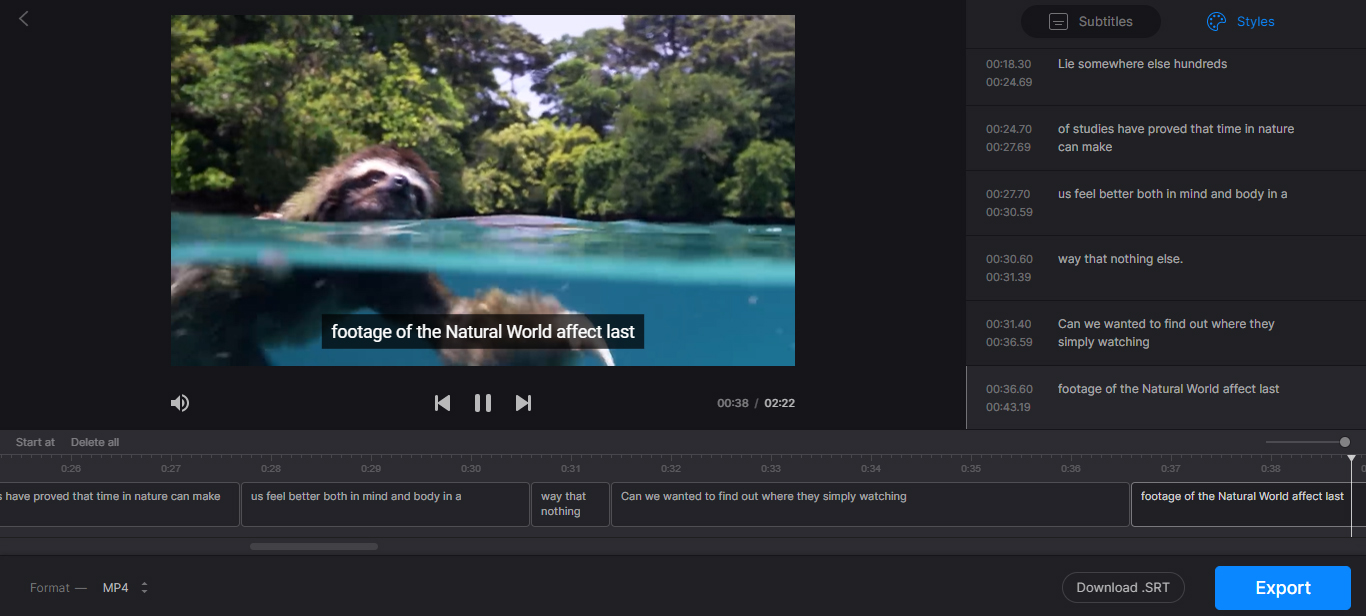Adjust the timeline zoom slider handle
This screenshot has height=616, width=1366.
[1345, 442]
